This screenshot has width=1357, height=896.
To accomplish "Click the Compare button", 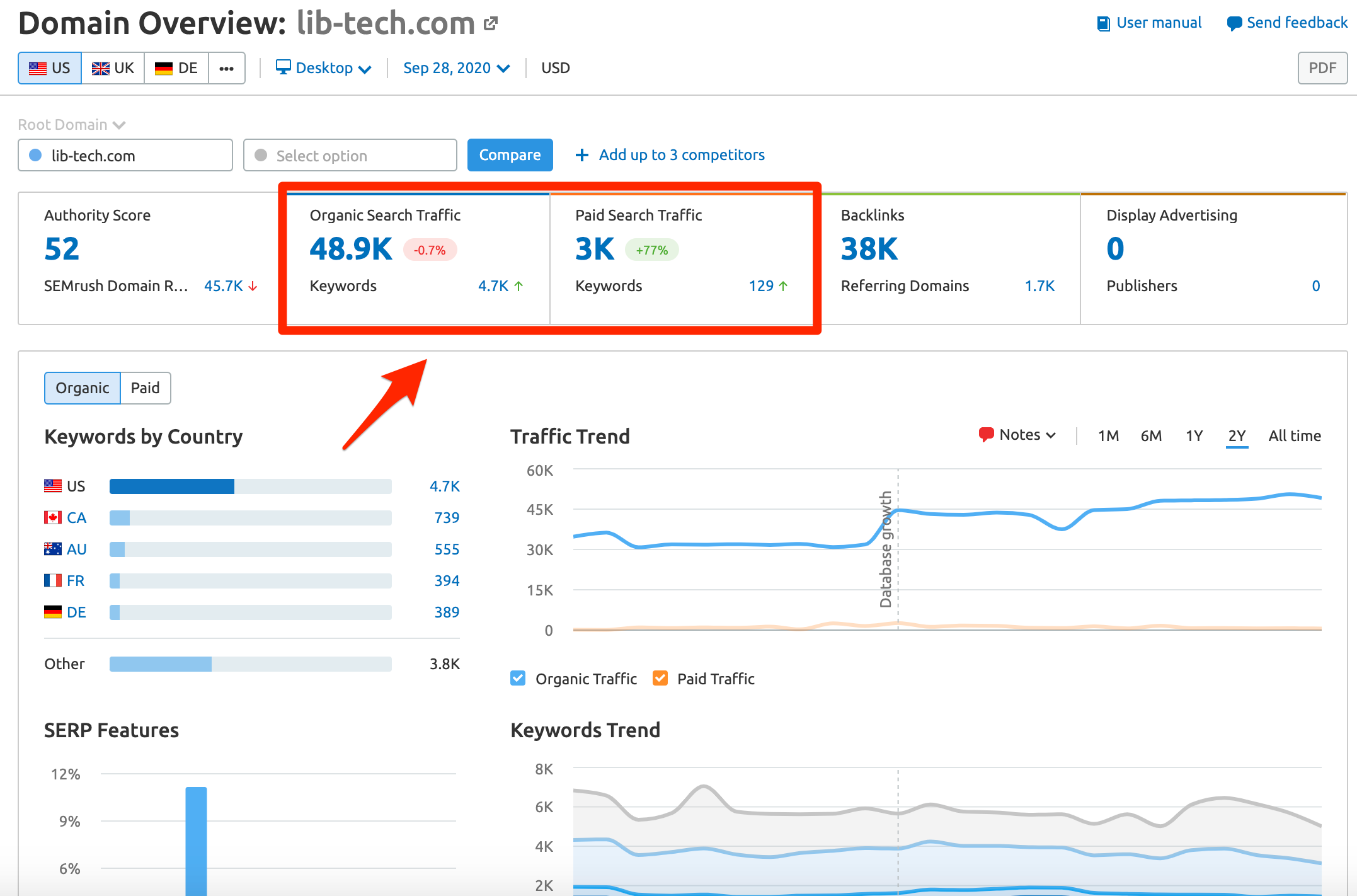I will click(510, 155).
